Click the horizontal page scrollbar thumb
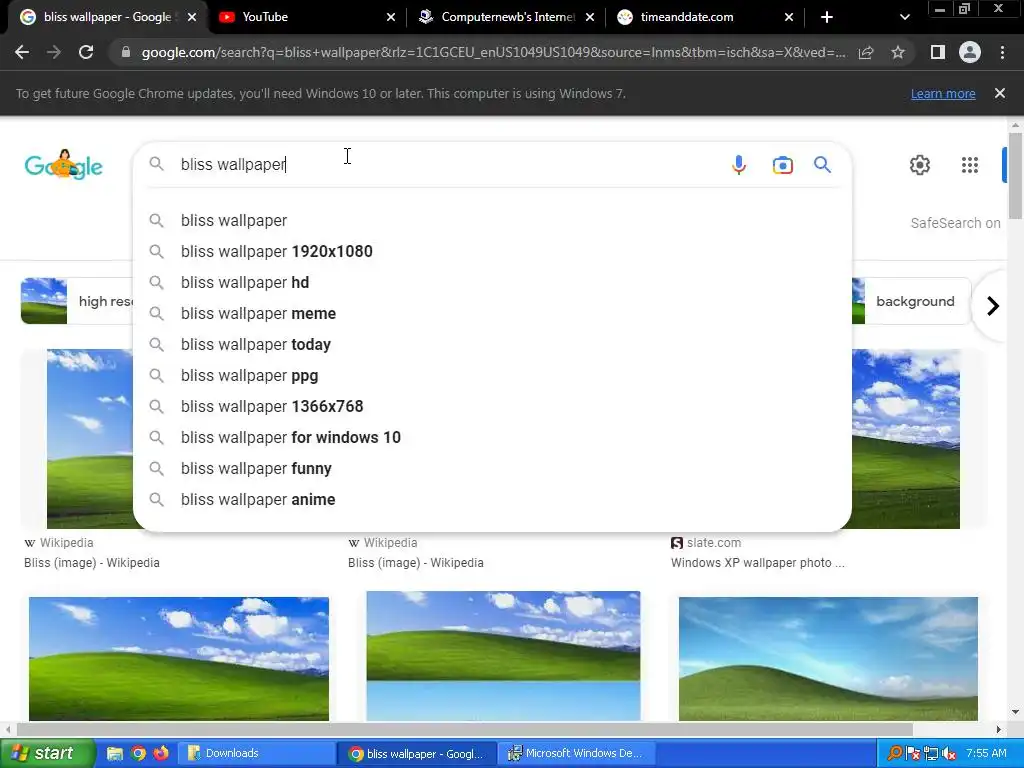The height and width of the screenshot is (768, 1024). 464,729
